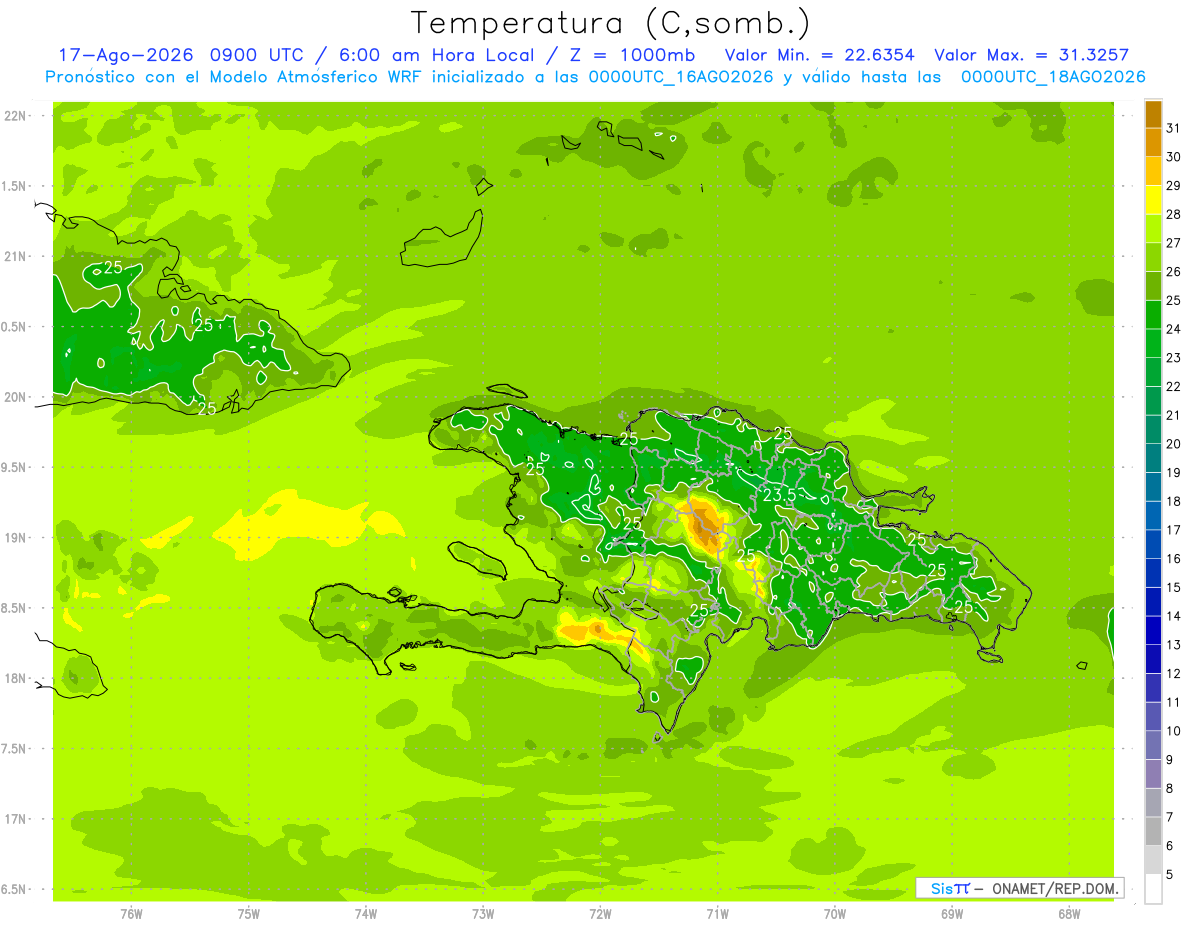Pick dark blue swatch between 13 and 14
Image resolution: width=1200 pixels, height=927 pixels.
point(1153,630)
